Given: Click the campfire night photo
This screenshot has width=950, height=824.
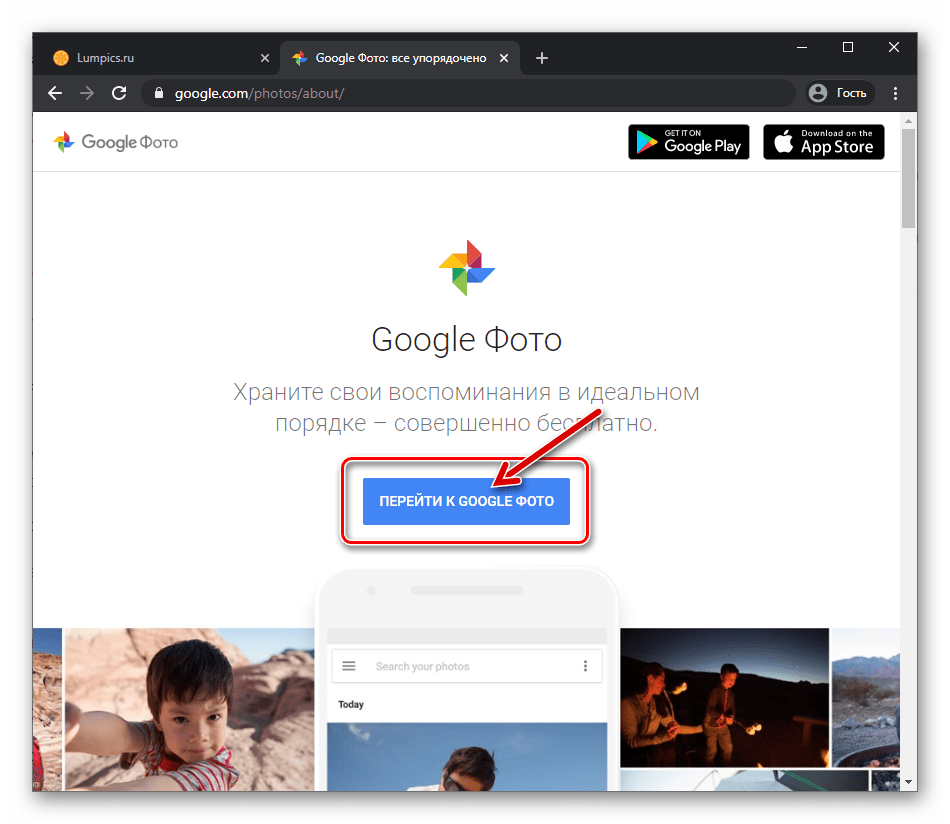Looking at the screenshot, I should pyautogui.click(x=724, y=698).
